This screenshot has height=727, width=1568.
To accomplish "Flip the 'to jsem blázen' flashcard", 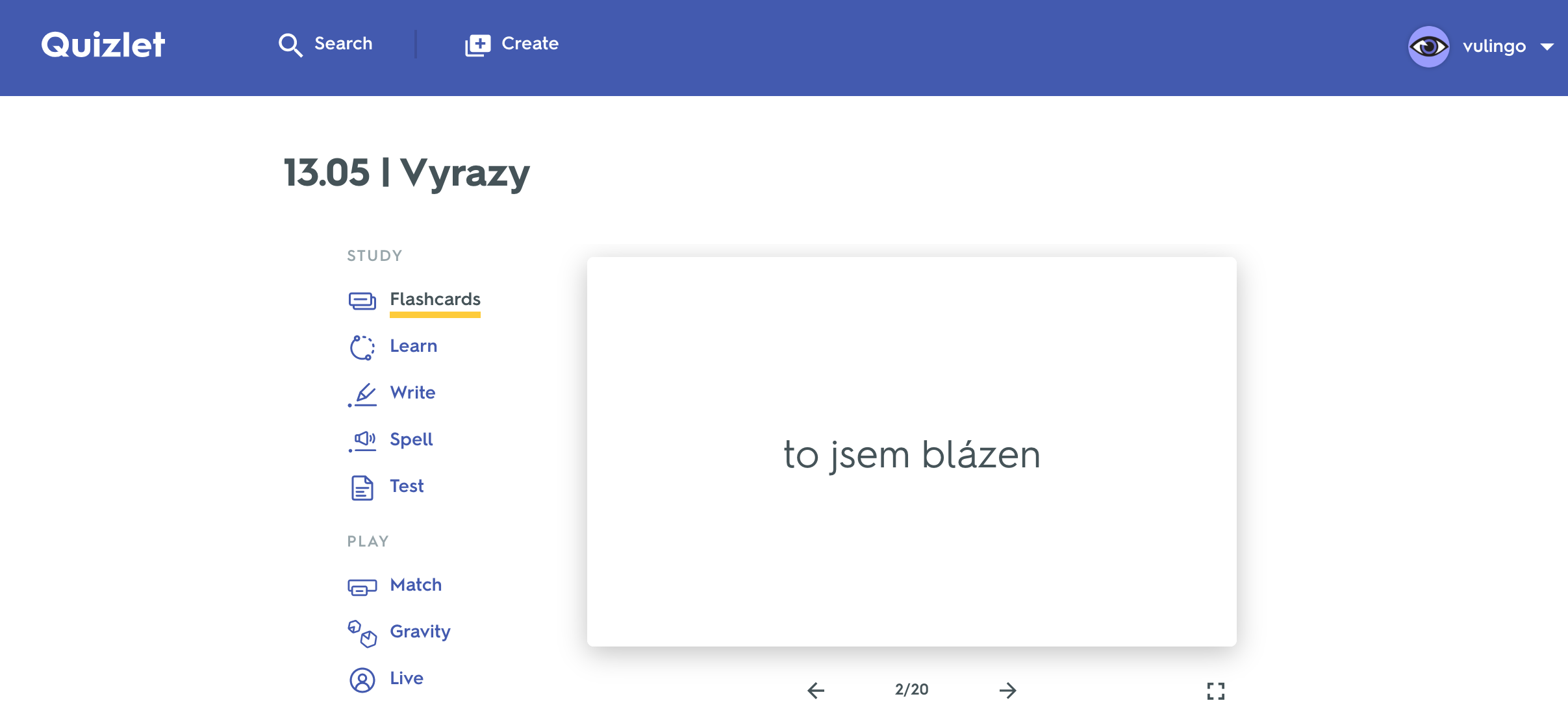I will tap(911, 452).
